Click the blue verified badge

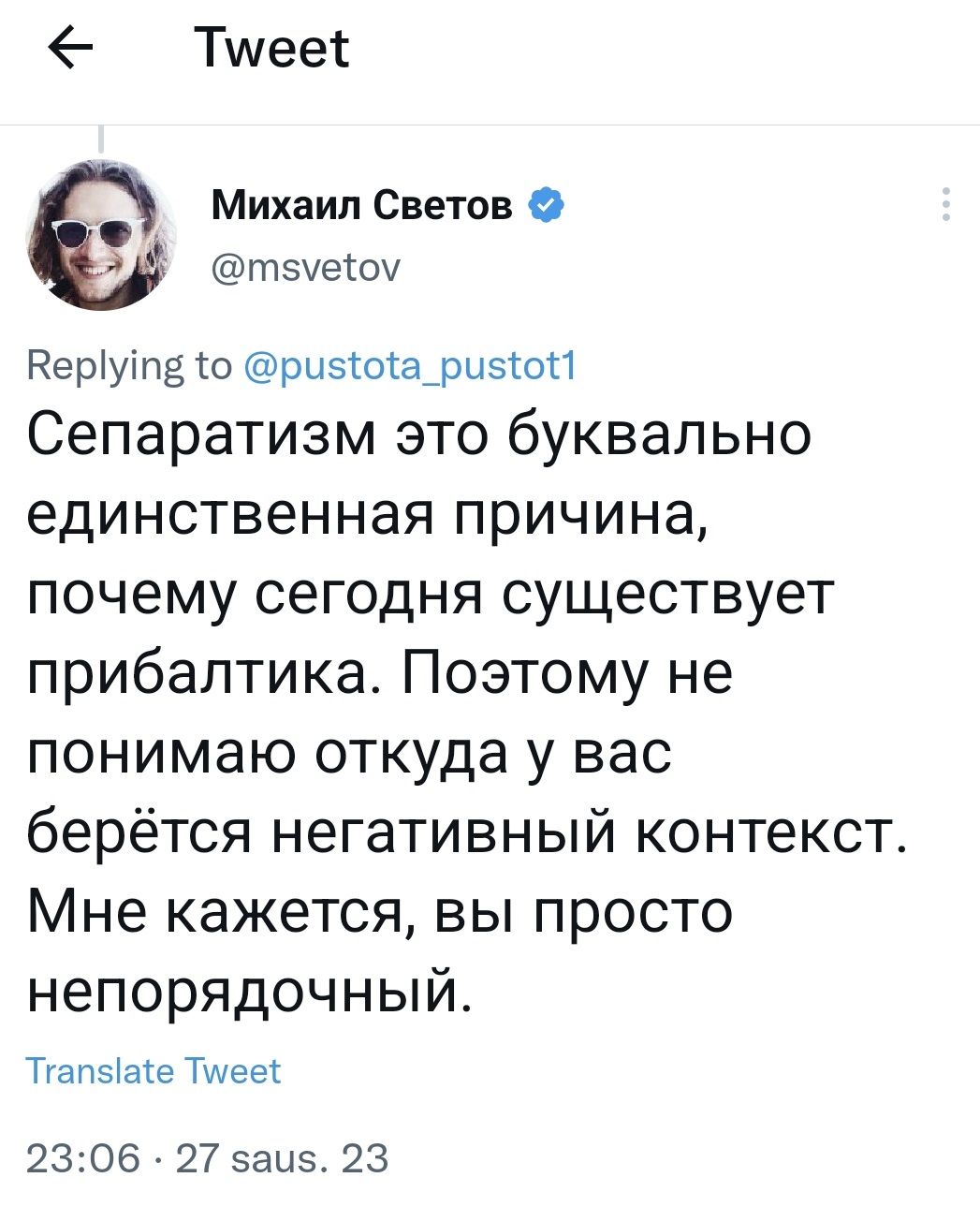click(545, 203)
